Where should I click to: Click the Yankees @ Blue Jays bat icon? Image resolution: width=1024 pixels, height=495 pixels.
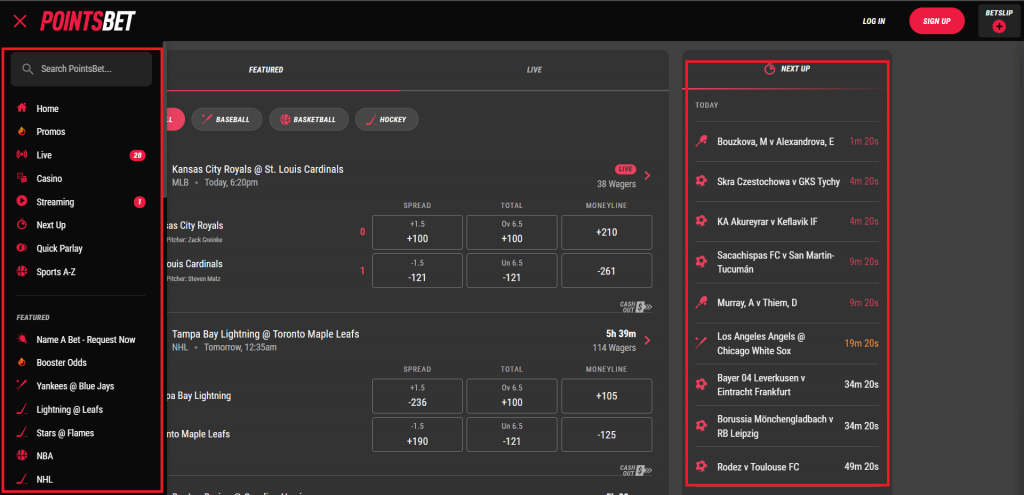click(x=22, y=386)
